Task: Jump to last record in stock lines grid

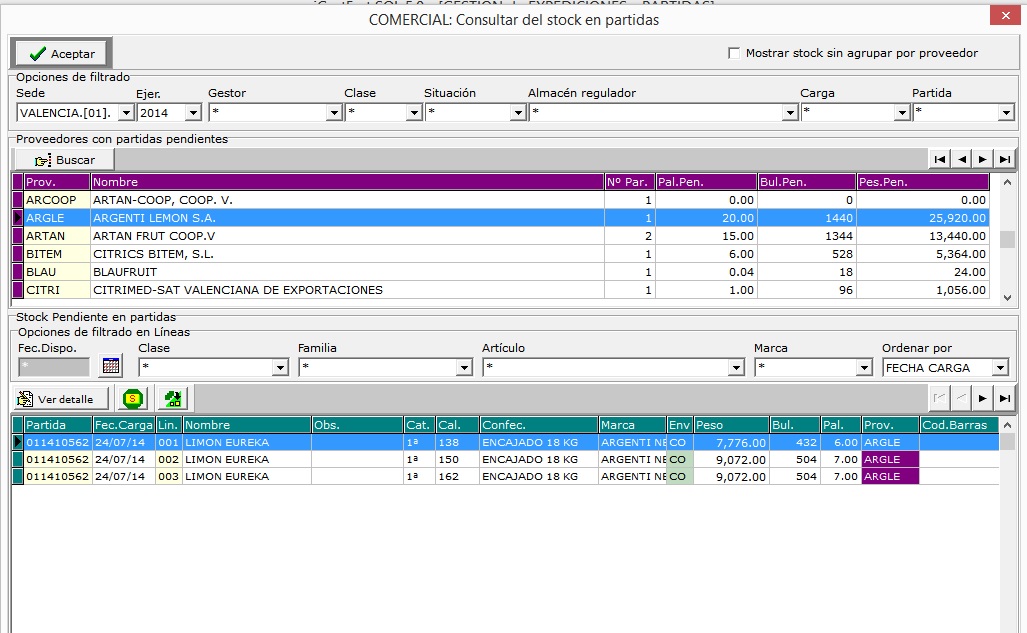Action: coord(1005,398)
